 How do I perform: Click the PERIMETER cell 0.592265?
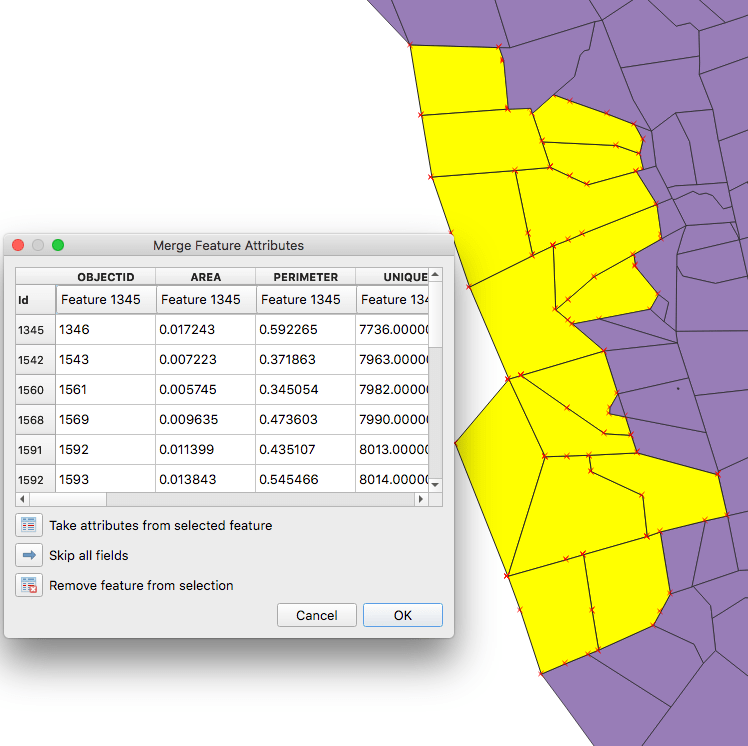pyautogui.click(x=305, y=330)
